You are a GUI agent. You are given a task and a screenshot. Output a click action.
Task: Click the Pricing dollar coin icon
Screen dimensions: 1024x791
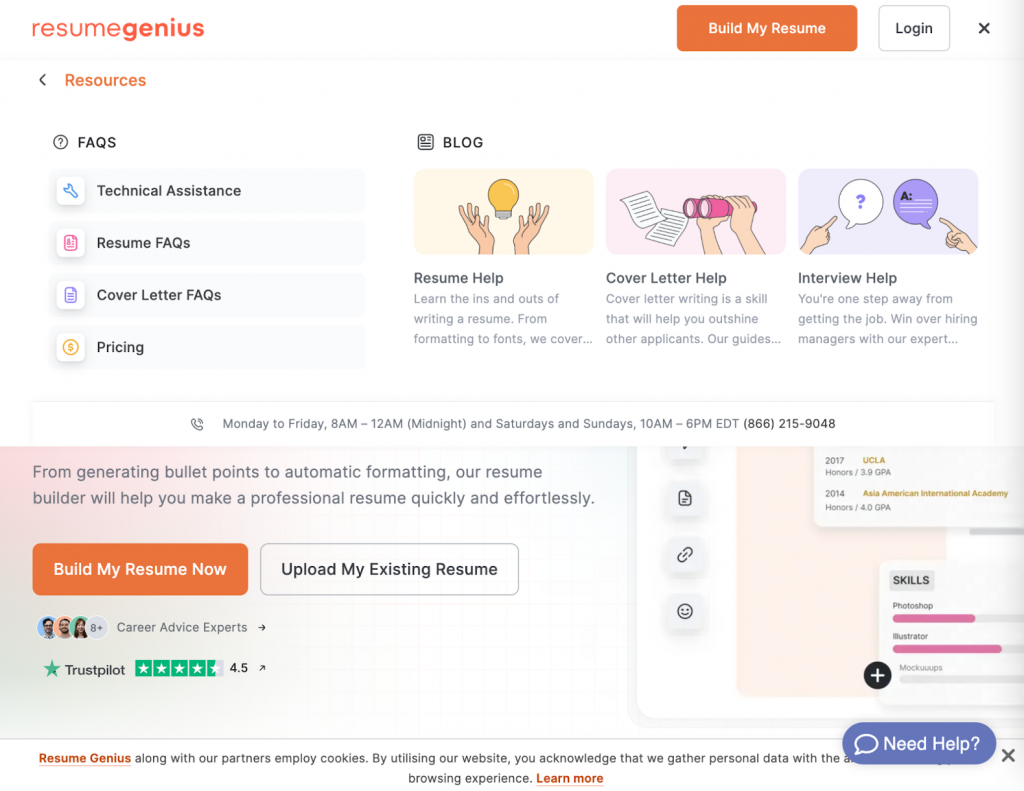click(70, 347)
